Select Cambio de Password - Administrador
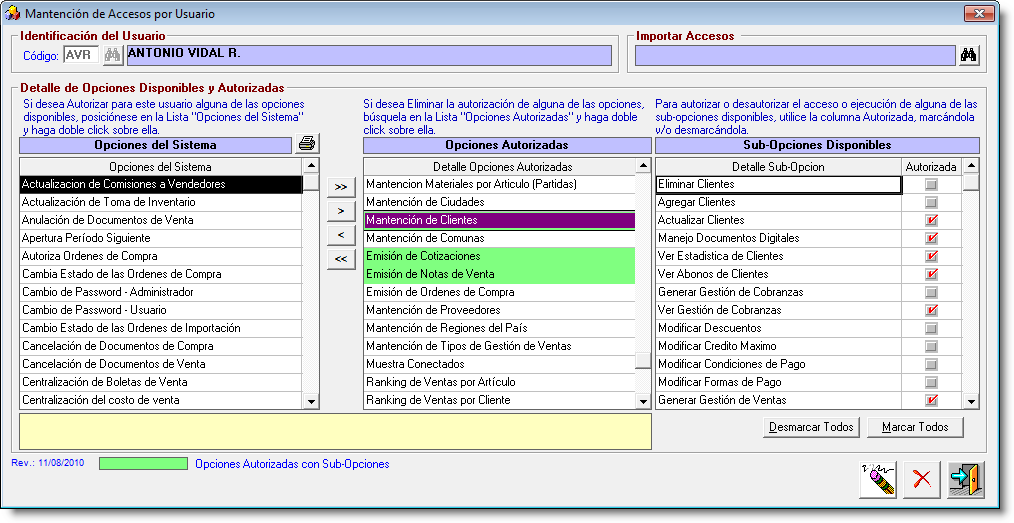Image resolution: width=1014 pixels, height=523 pixels. tap(161, 292)
